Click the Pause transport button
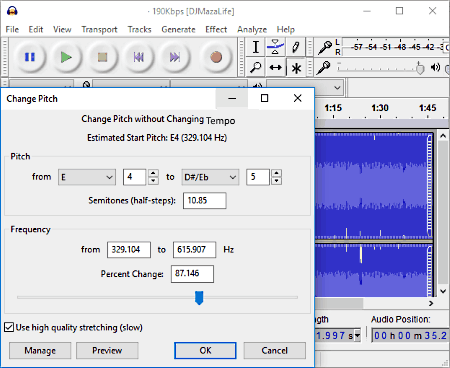Viewport: 450px width, 368px height. [x=30, y=57]
